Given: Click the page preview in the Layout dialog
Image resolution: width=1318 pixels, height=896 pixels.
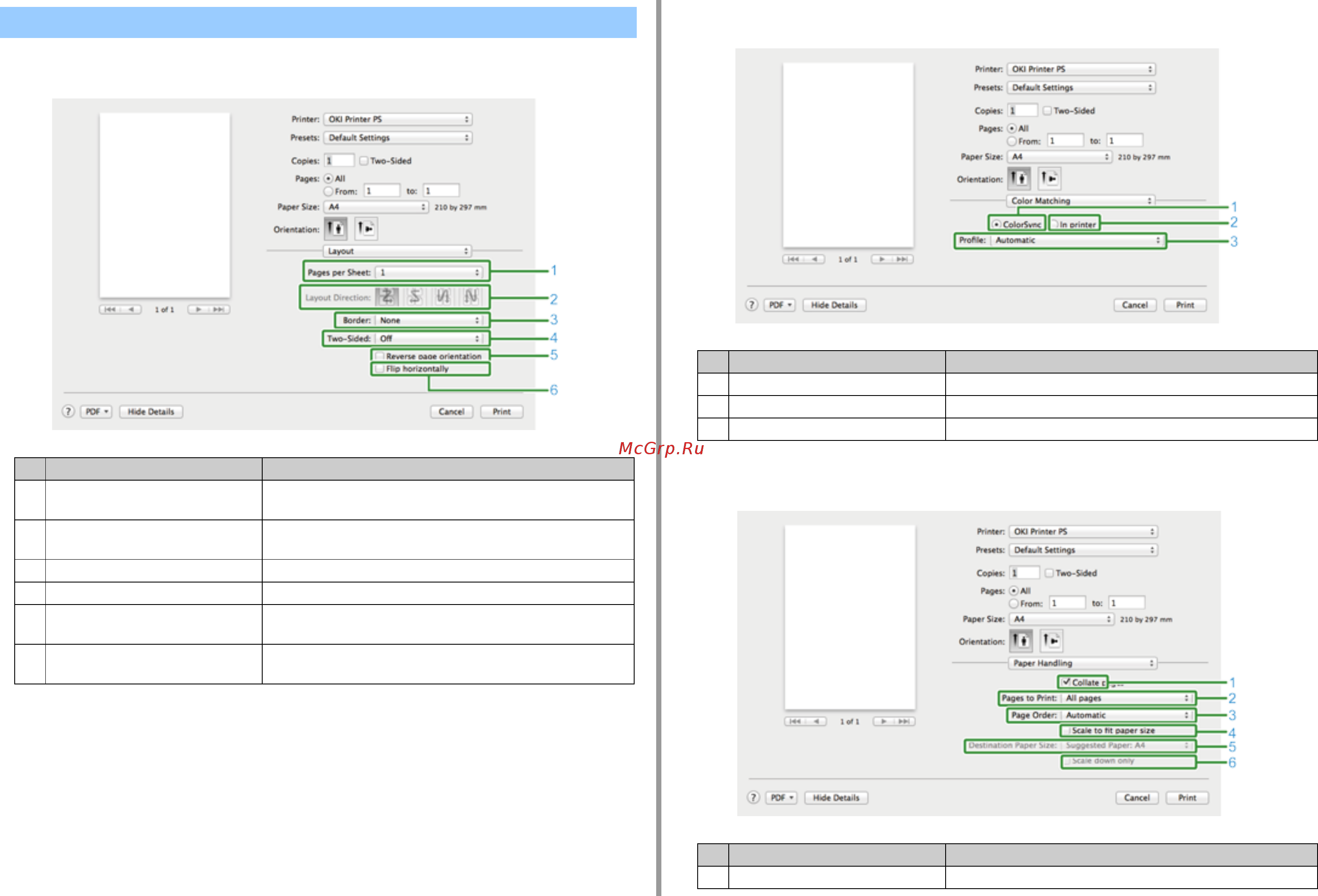Looking at the screenshot, I should coord(165,205).
